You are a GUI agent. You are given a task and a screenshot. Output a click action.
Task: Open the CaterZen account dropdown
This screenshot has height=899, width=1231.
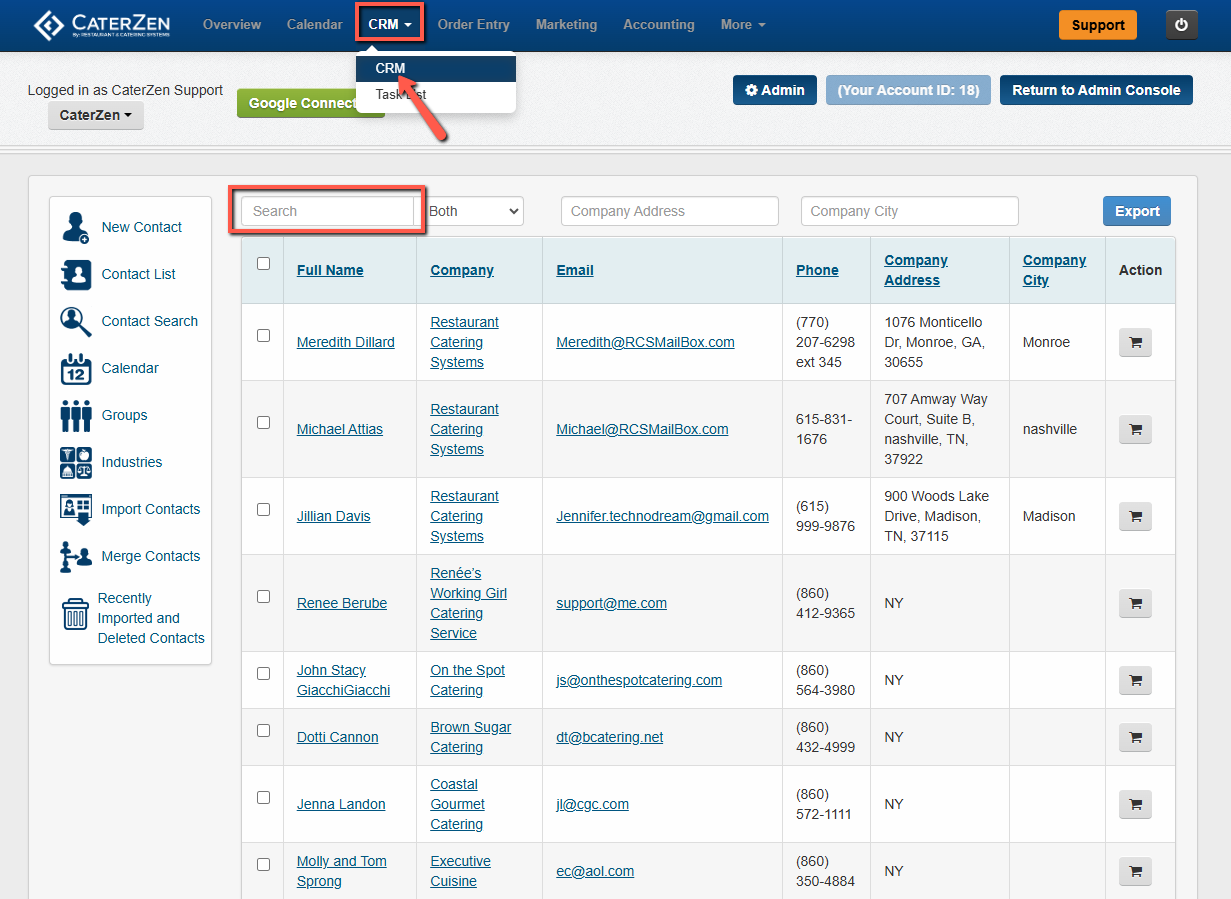coord(96,115)
